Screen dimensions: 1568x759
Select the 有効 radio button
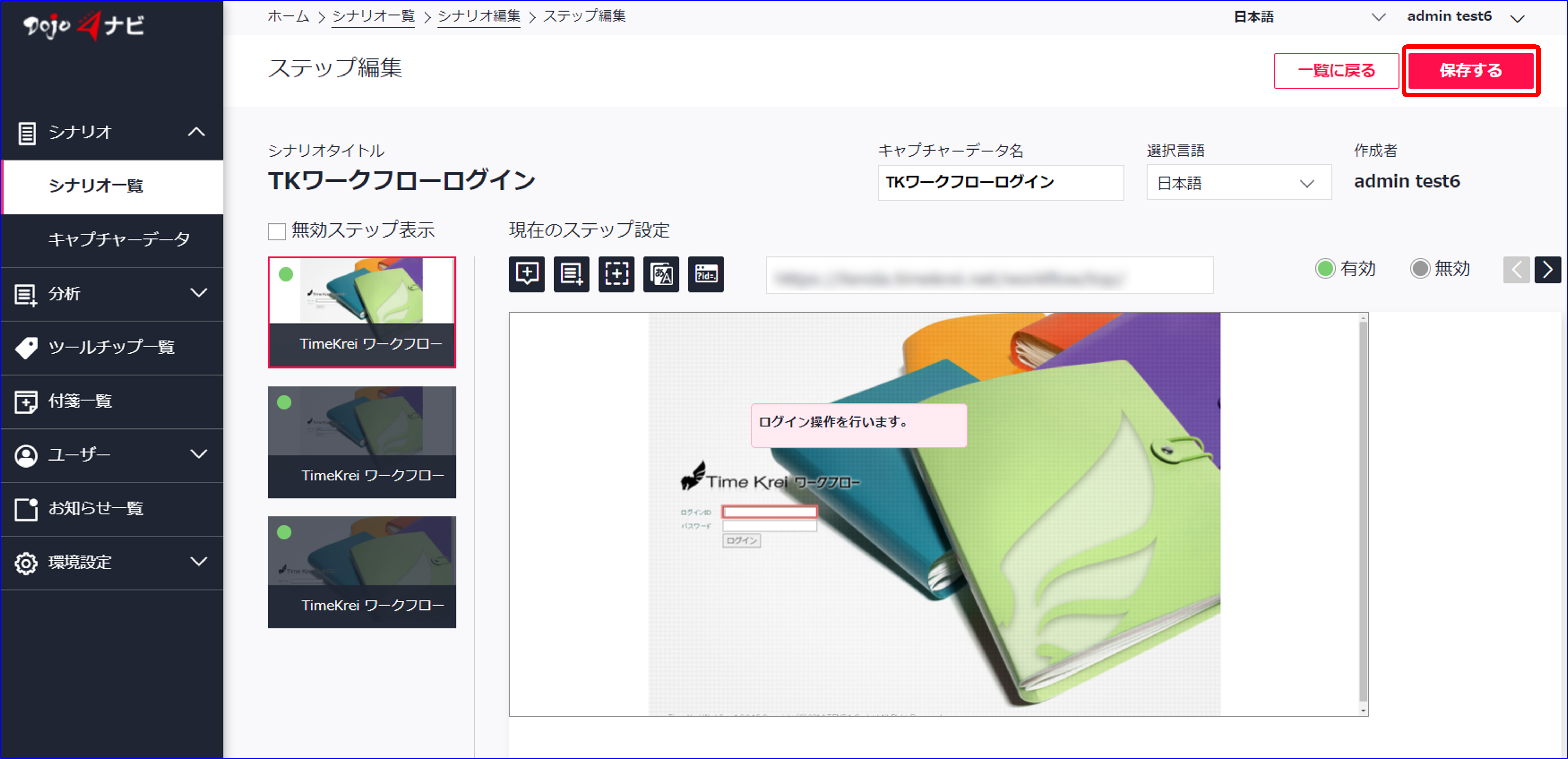(1326, 269)
